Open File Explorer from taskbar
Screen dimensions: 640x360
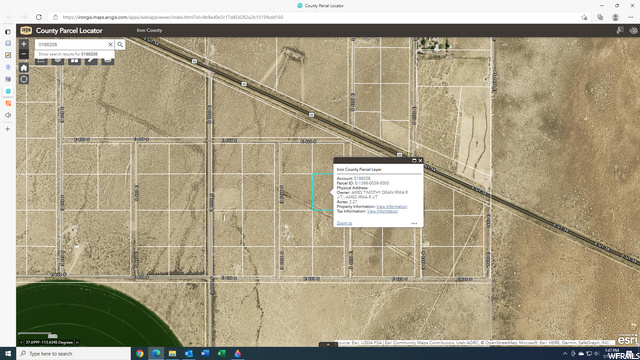[173, 353]
